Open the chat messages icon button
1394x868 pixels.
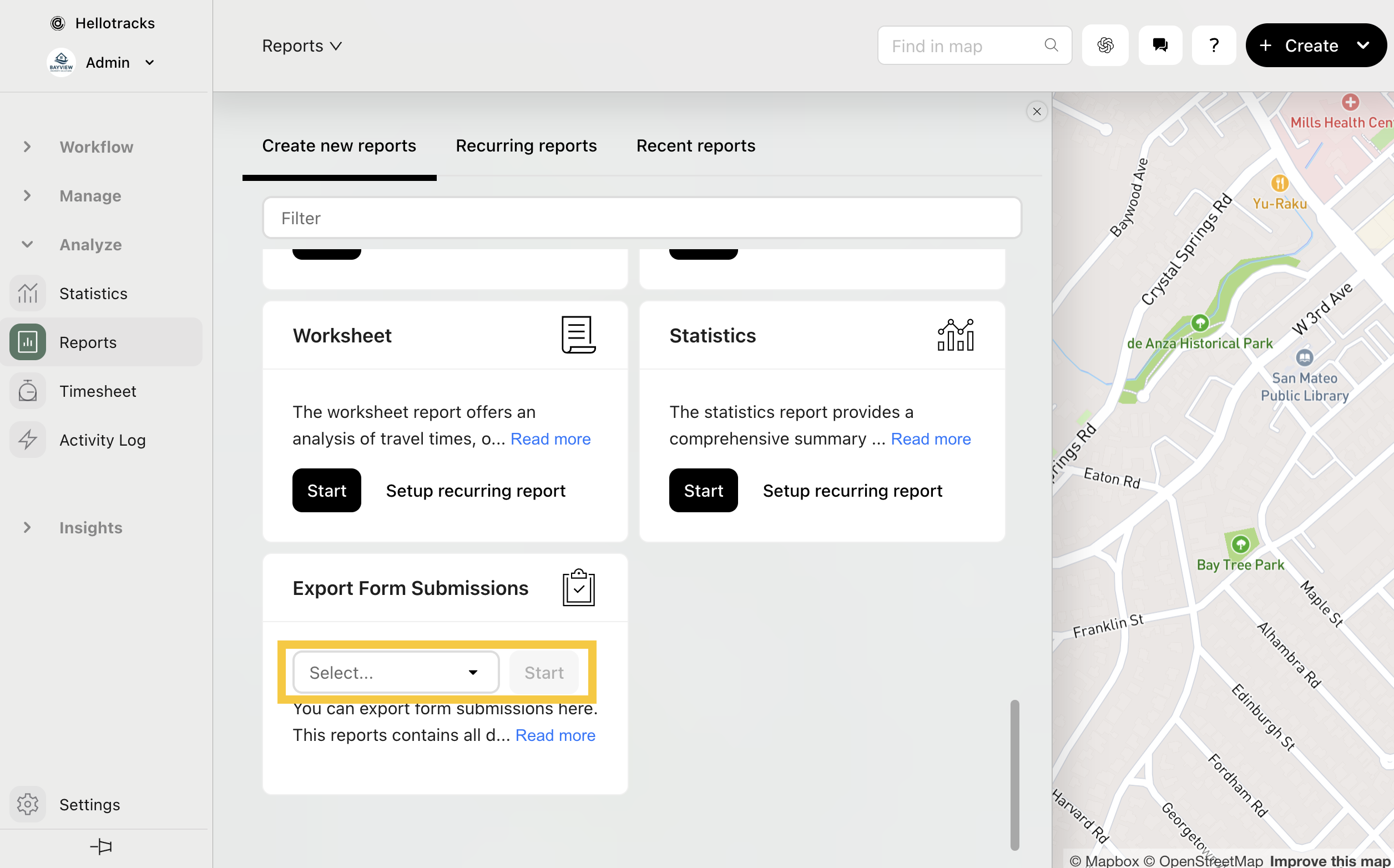[x=1160, y=46]
